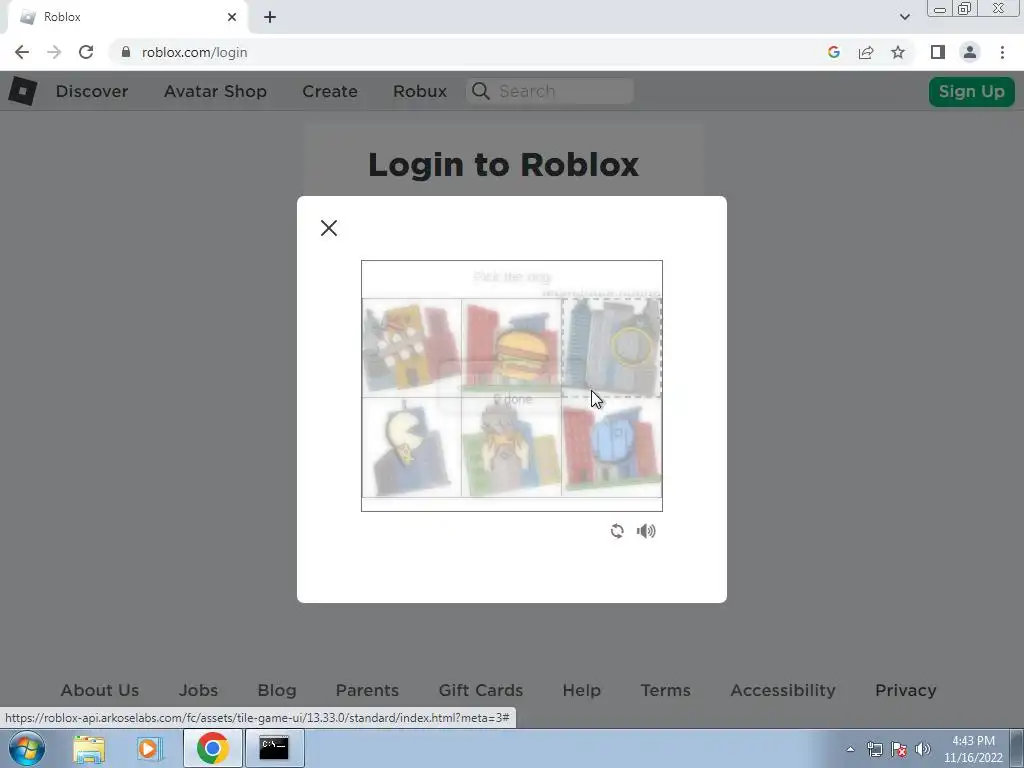This screenshot has width=1024, height=768.
Task: Launch the media player taskbar icon
Action: [x=149, y=748]
